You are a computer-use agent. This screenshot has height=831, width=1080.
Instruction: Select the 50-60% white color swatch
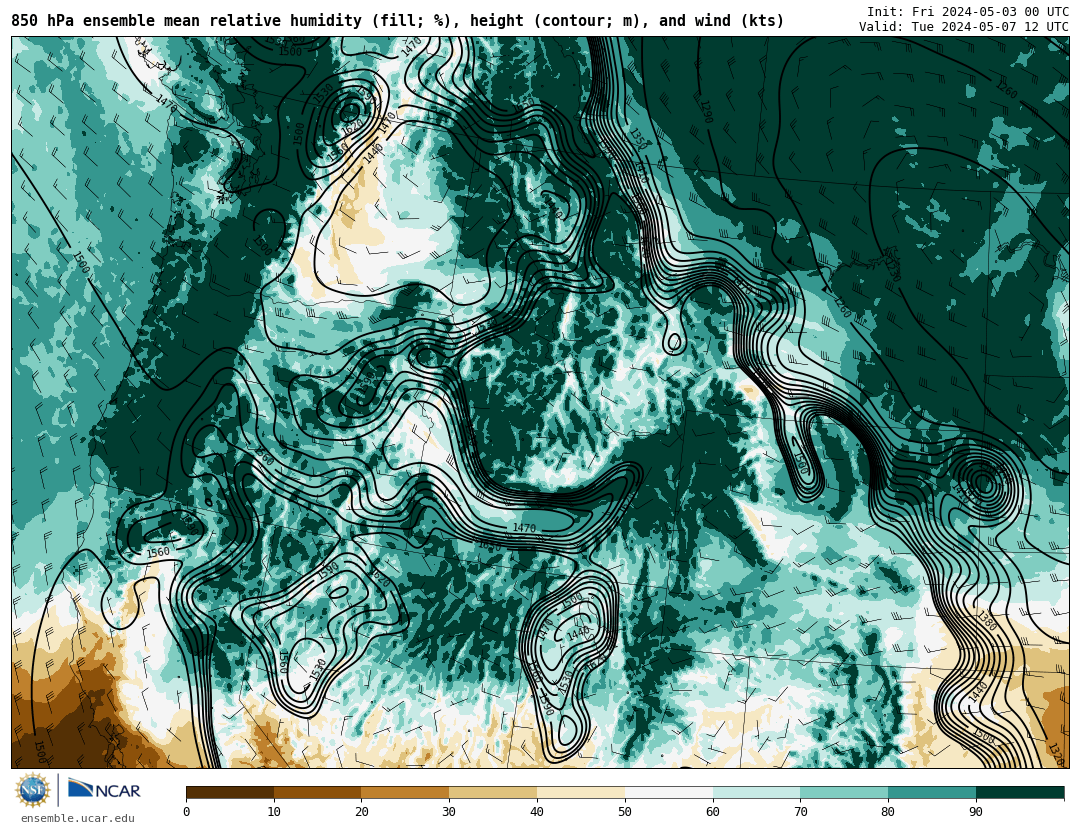[669, 792]
